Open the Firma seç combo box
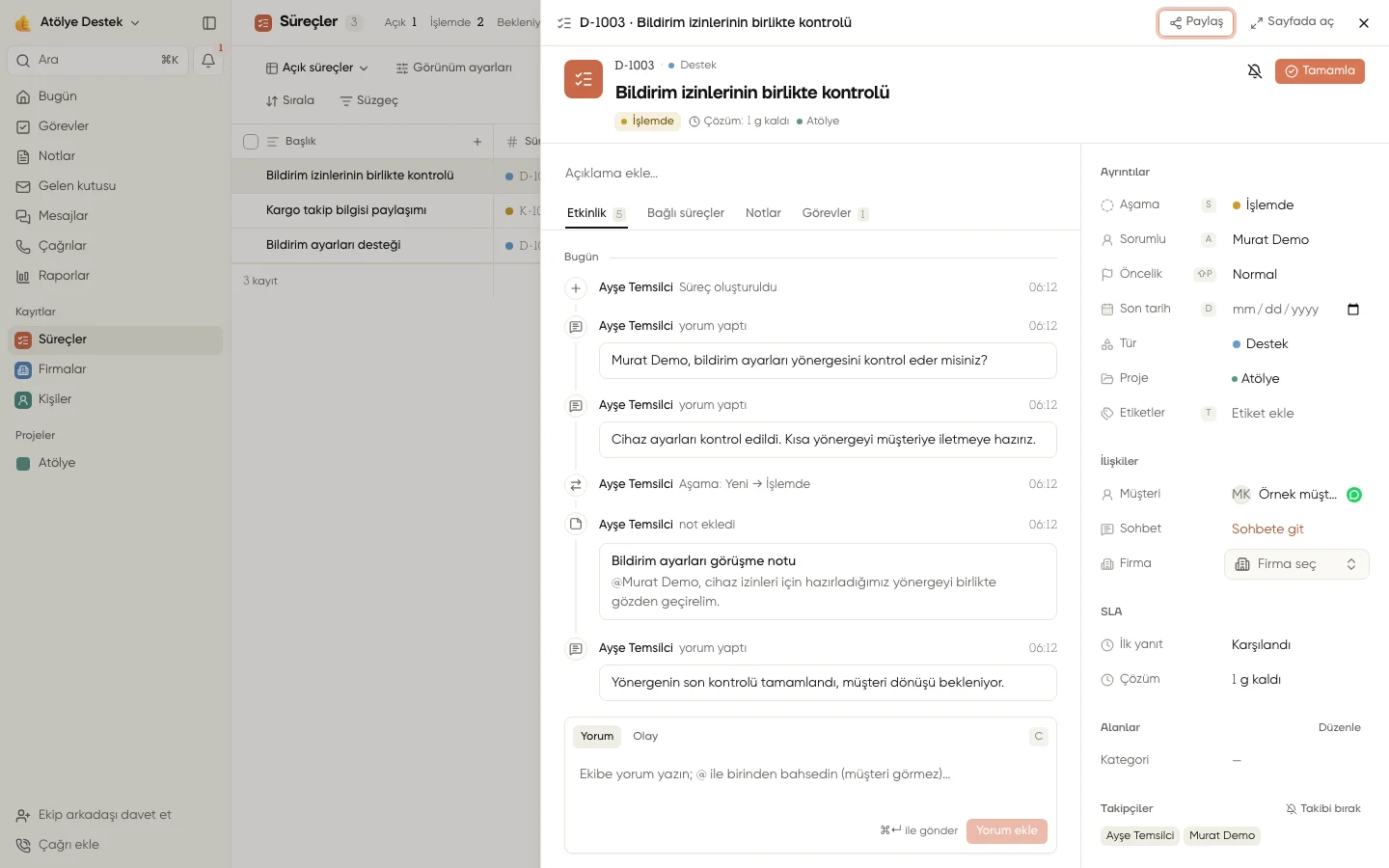Viewport: 1389px width, 868px height. click(1296, 564)
